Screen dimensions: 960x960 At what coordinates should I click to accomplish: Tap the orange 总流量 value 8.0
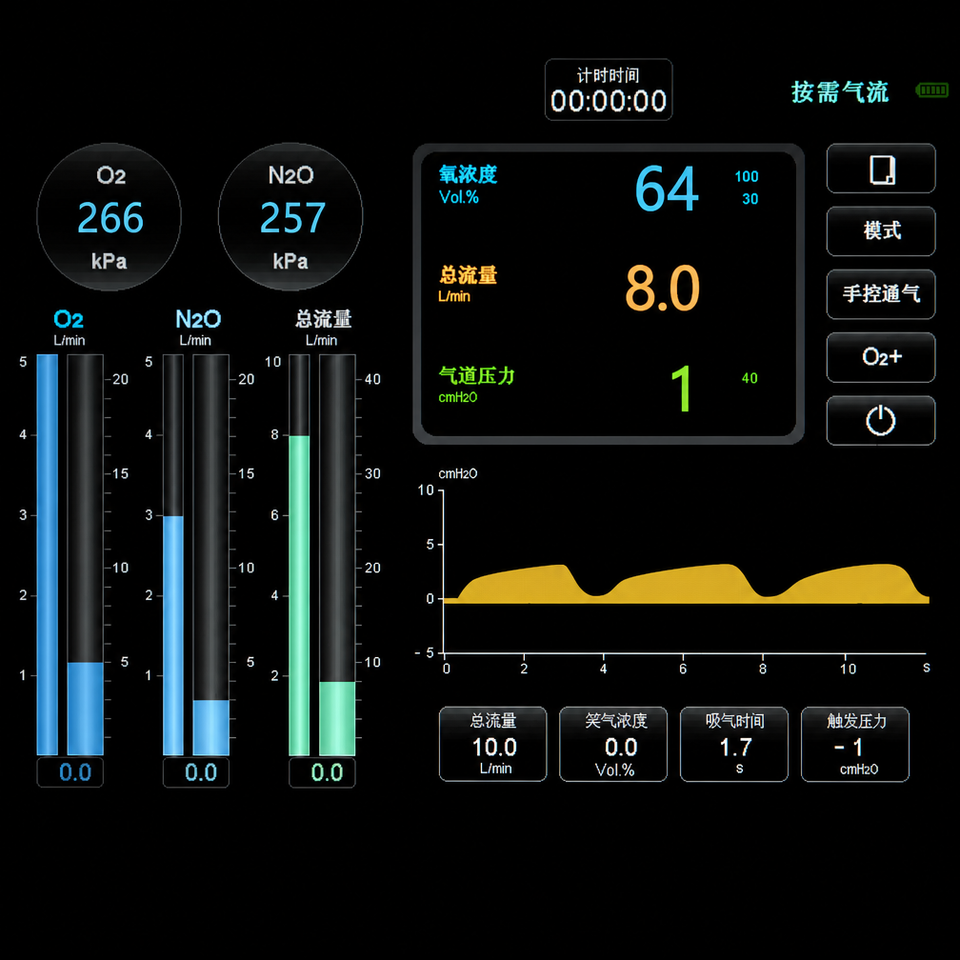tap(662, 288)
